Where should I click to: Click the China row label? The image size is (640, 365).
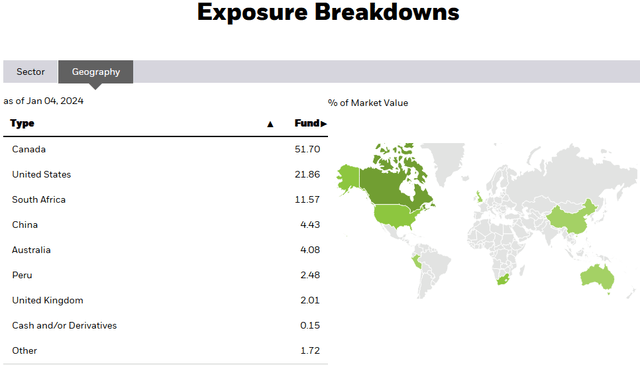25,225
